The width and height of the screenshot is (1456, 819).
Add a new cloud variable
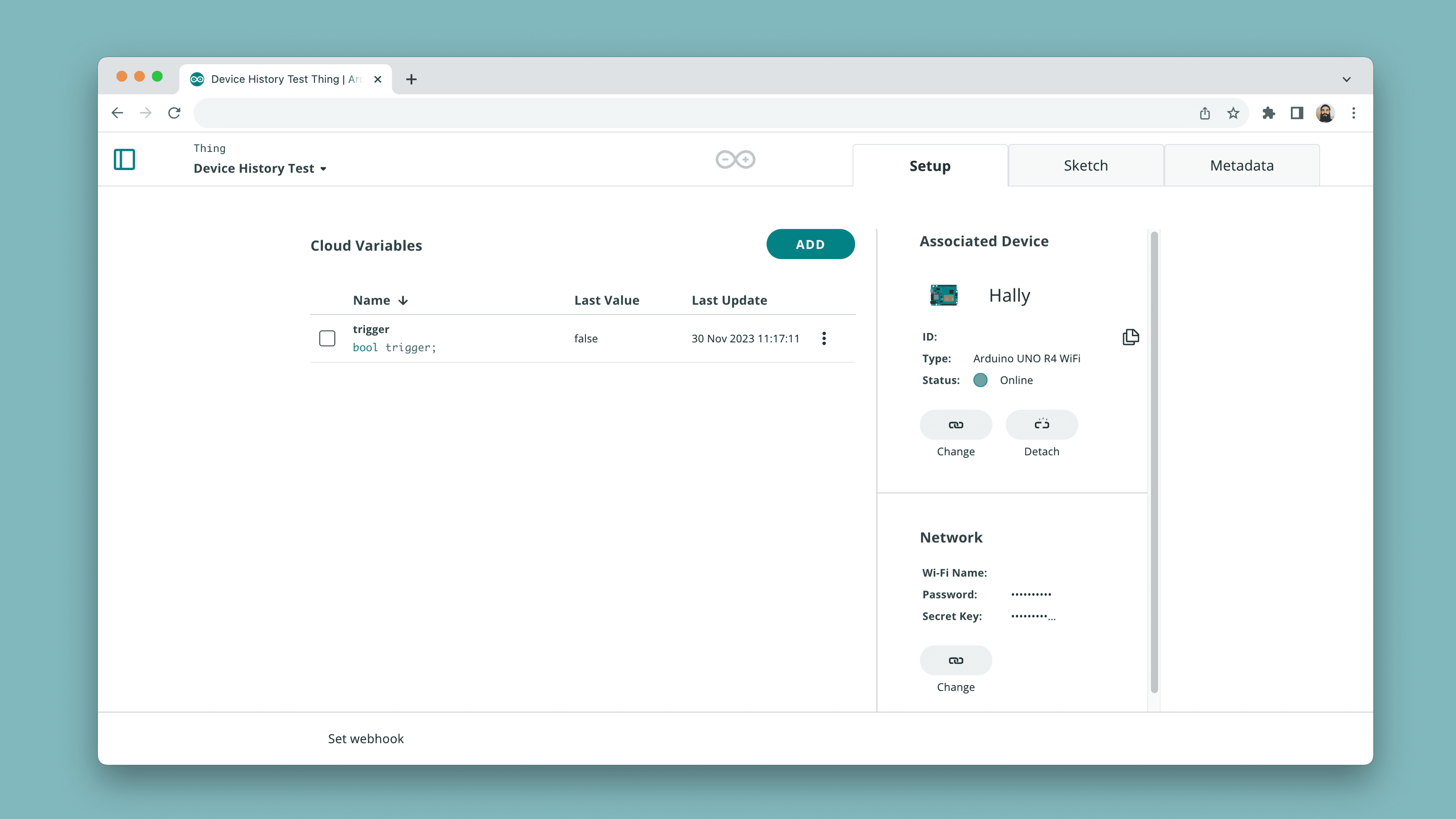click(x=810, y=244)
